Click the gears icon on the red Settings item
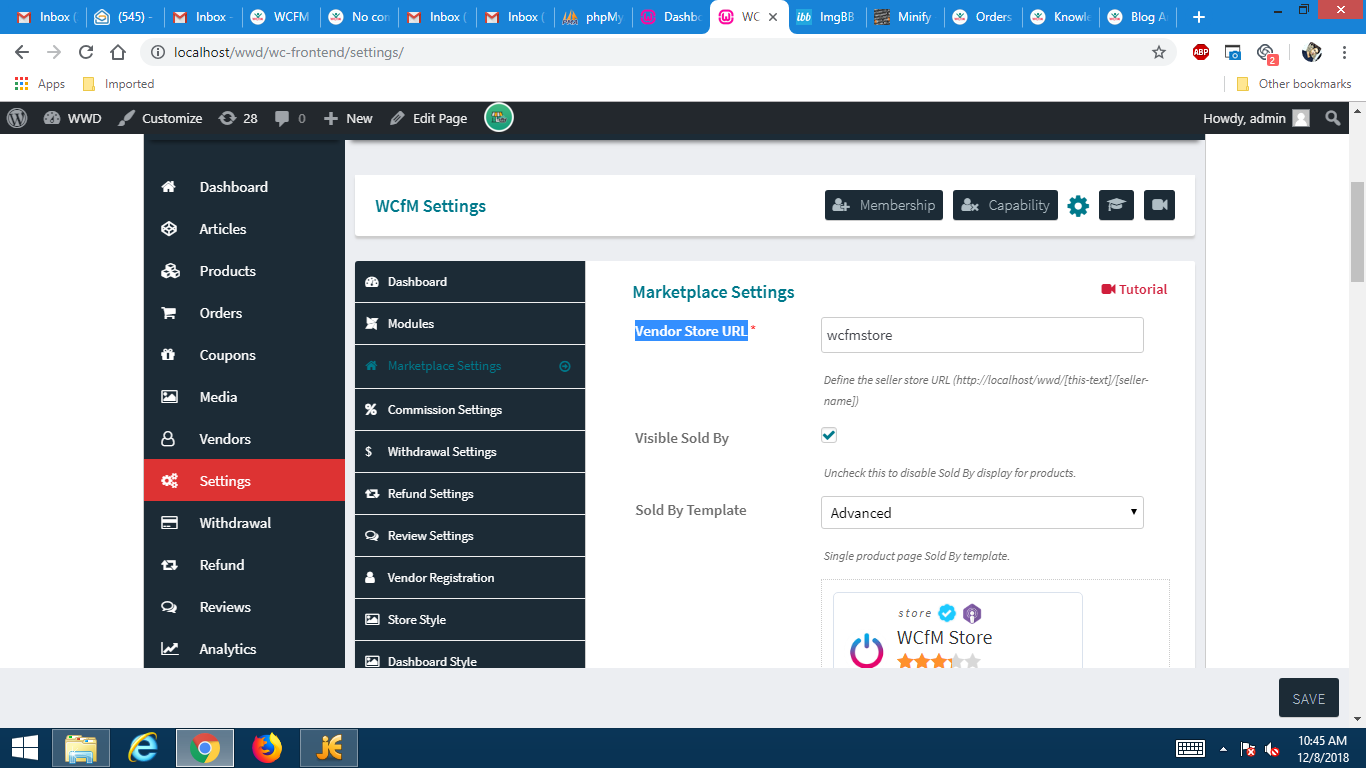1366x768 pixels. coord(169,481)
